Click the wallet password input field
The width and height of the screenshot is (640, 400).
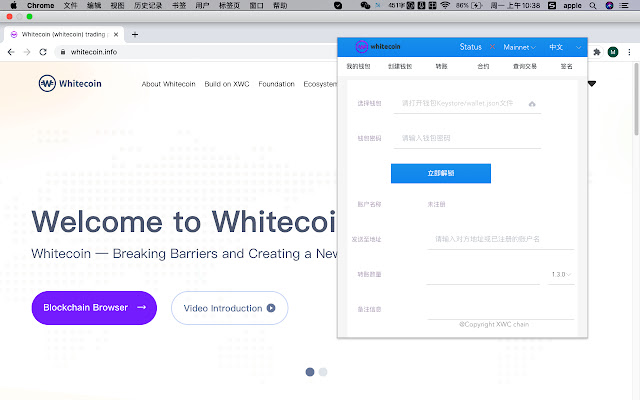(467, 138)
